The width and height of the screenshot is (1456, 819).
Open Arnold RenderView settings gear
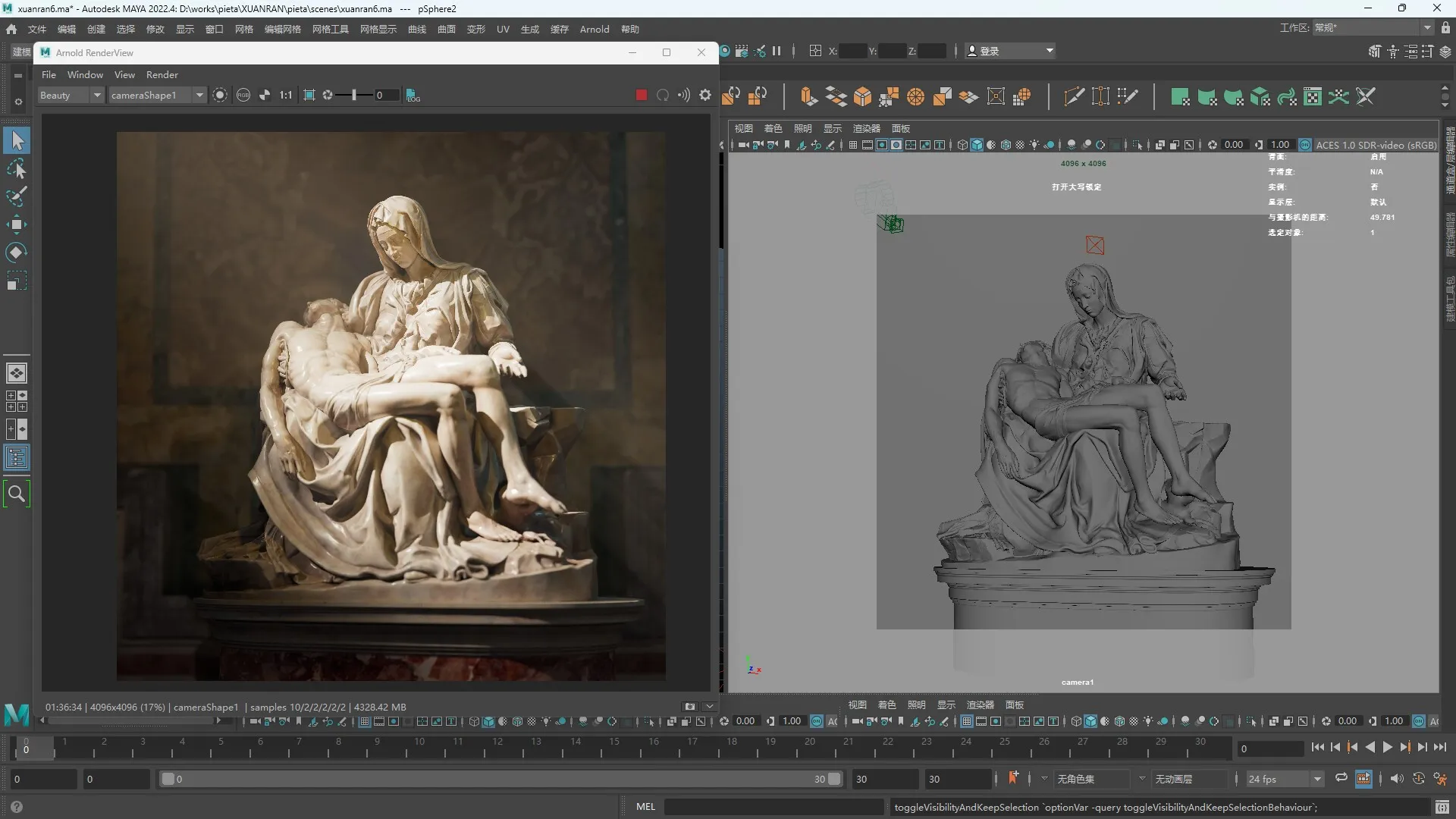(x=705, y=95)
